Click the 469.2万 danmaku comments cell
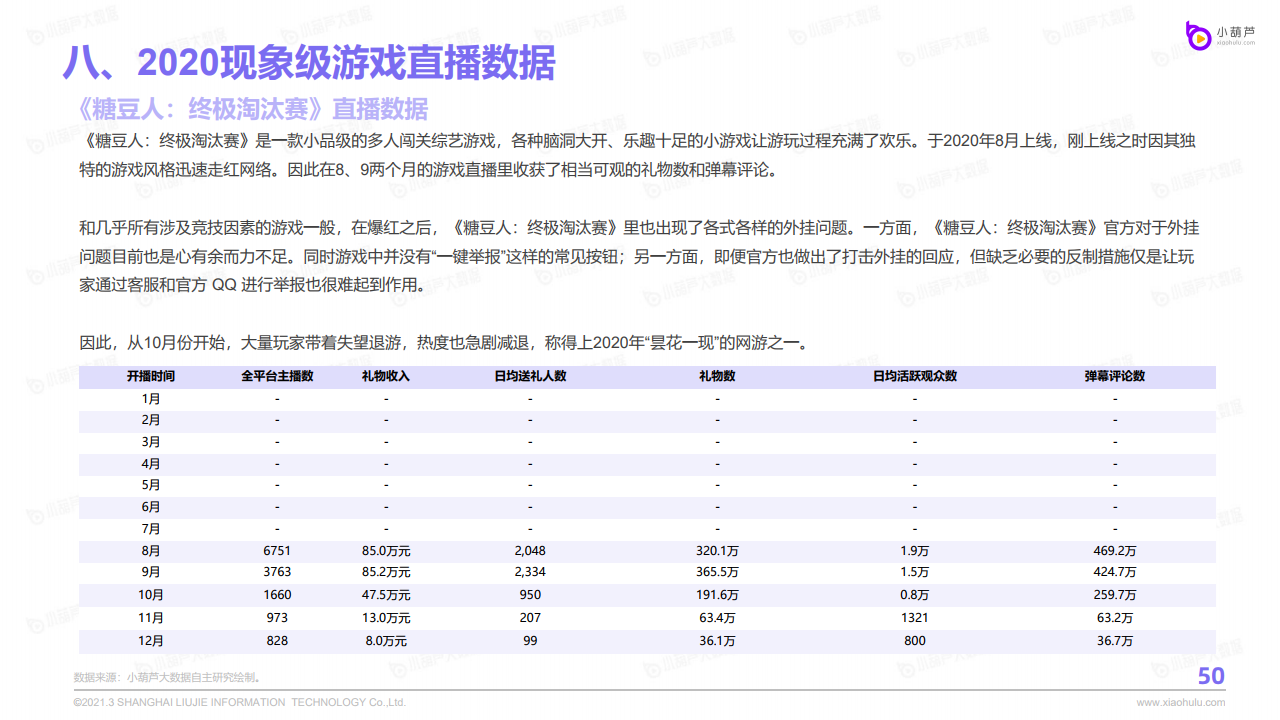Screen dimensions: 1280x720 click(1115, 551)
